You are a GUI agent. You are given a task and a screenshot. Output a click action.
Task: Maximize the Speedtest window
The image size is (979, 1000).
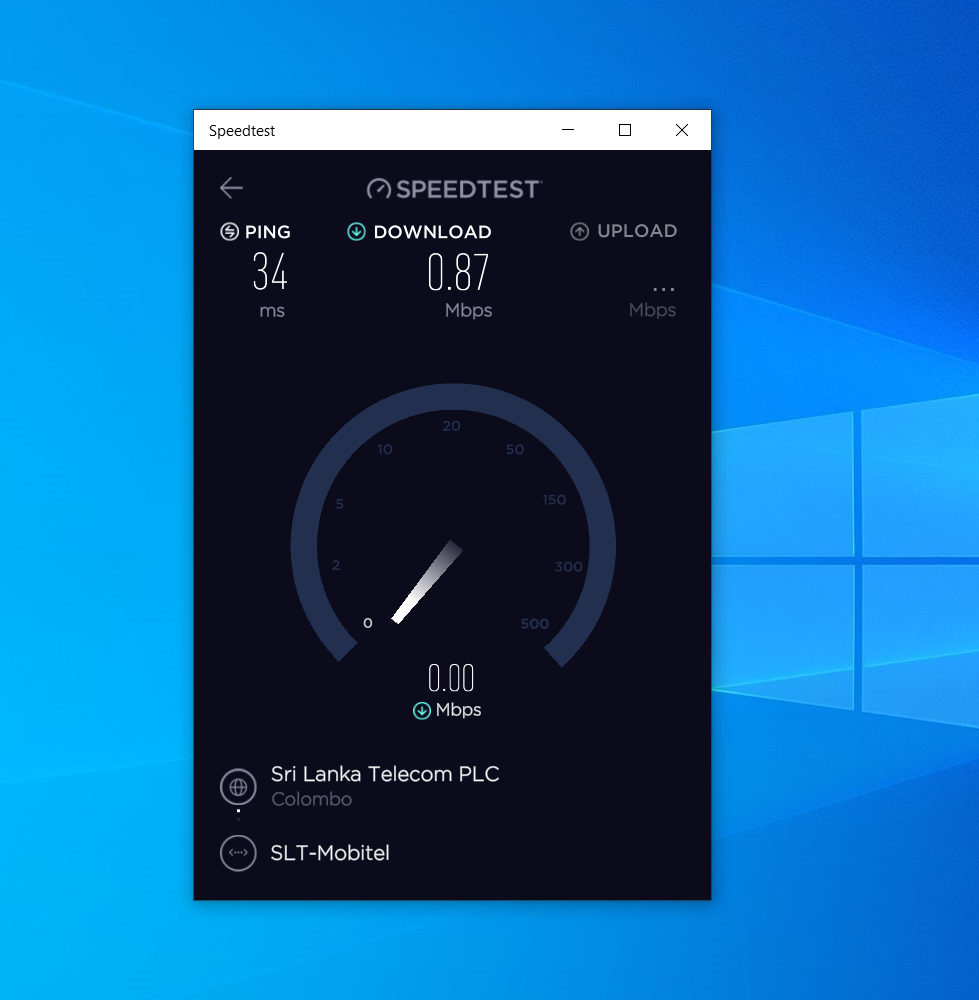(x=625, y=130)
